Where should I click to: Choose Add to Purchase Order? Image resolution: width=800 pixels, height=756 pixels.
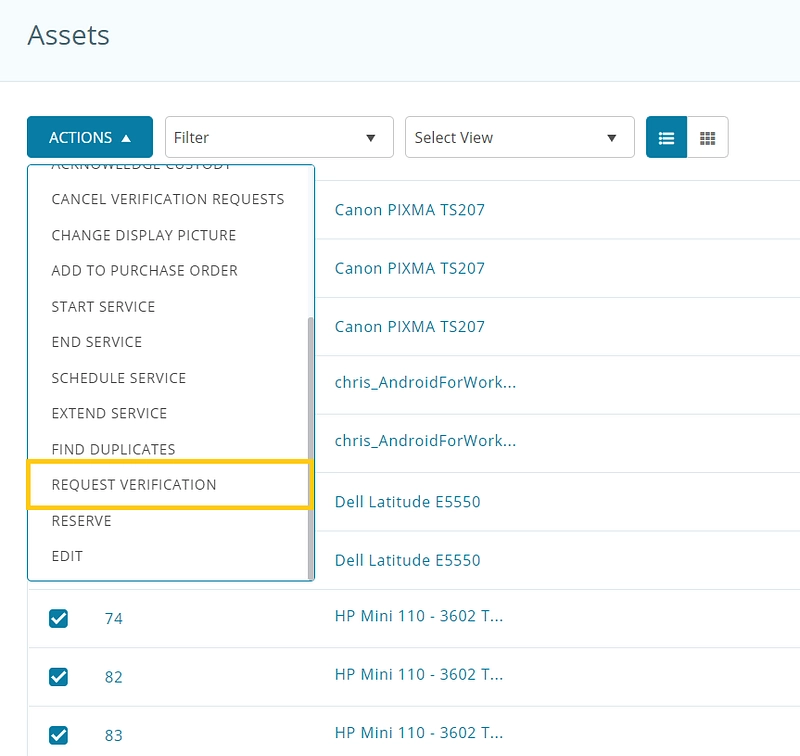(x=145, y=271)
